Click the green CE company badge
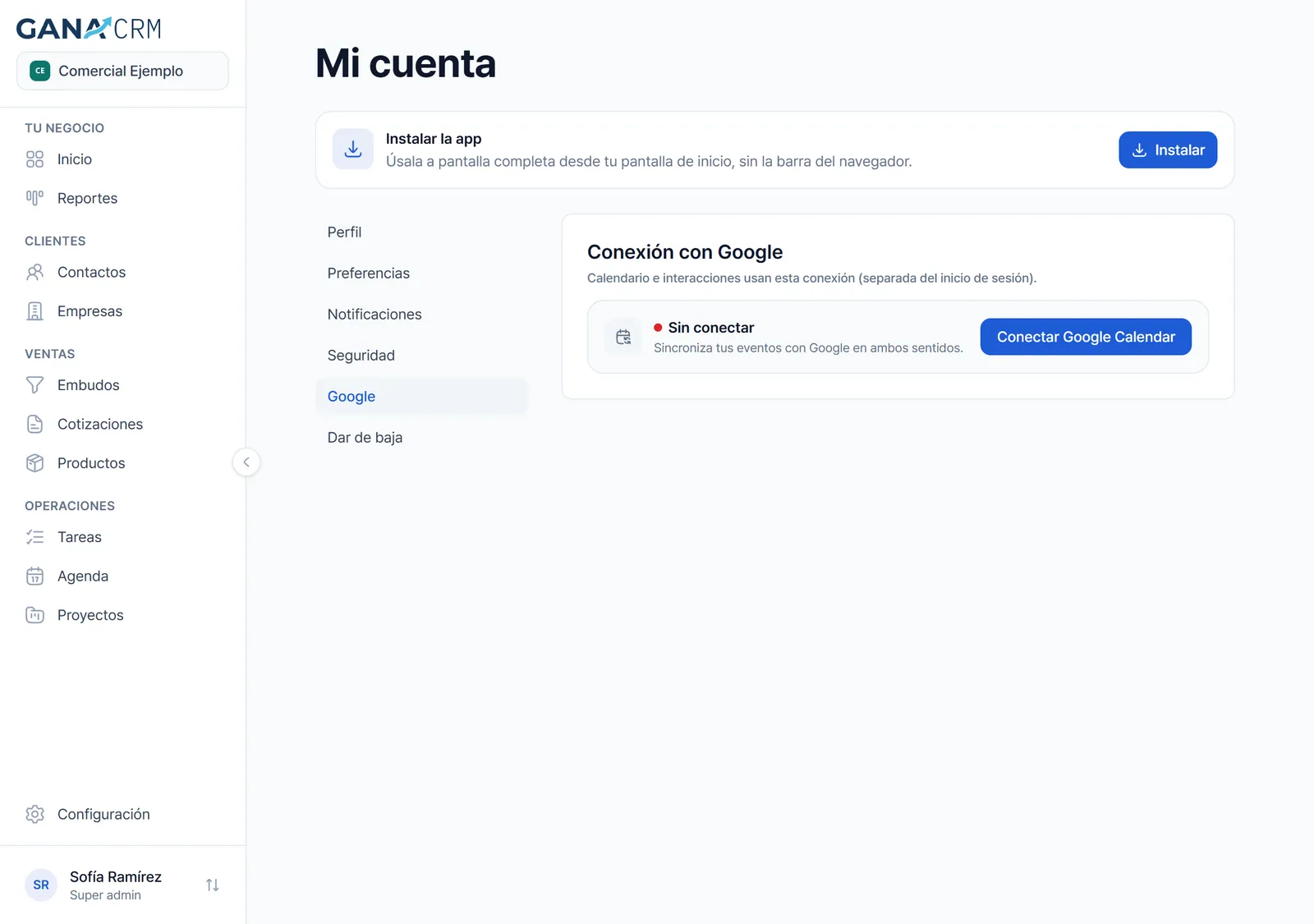Screen dimensions: 1314x924 pos(40,71)
